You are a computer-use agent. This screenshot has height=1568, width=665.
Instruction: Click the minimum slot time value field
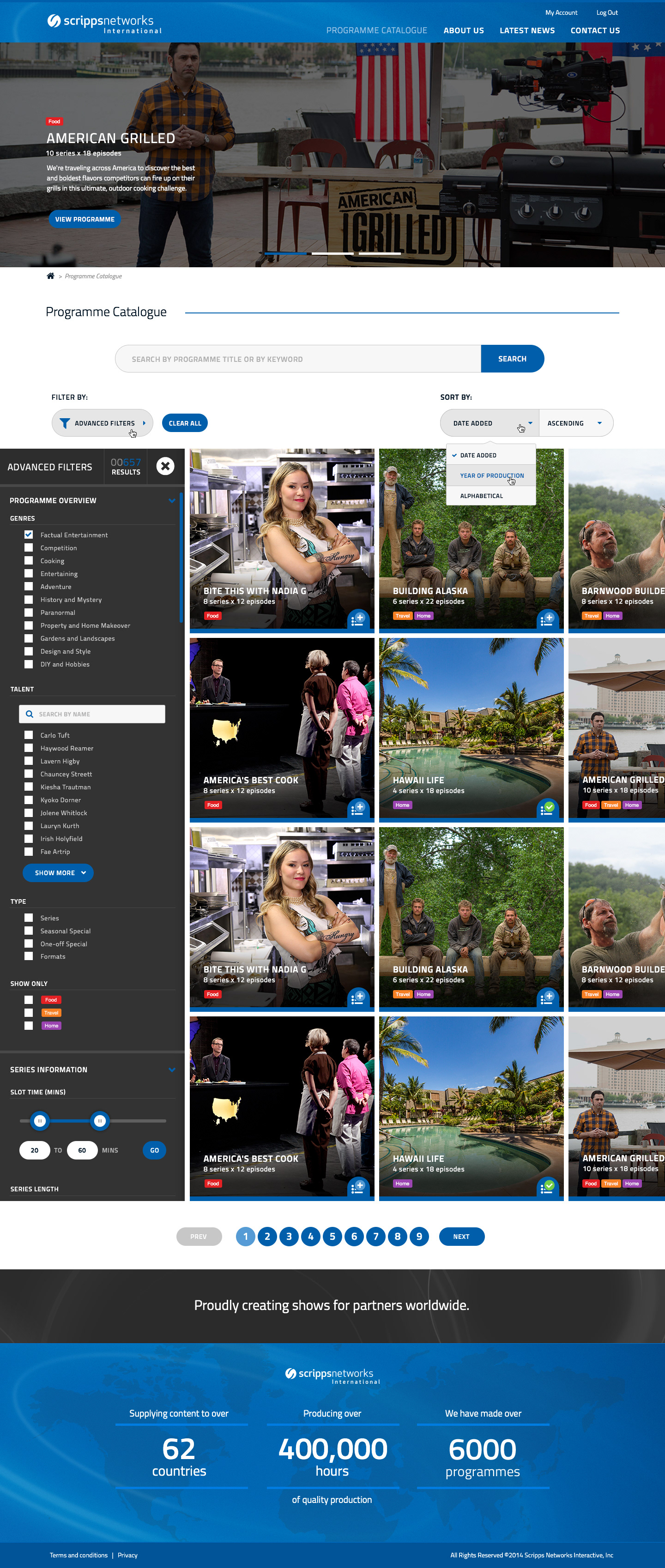(x=35, y=1150)
